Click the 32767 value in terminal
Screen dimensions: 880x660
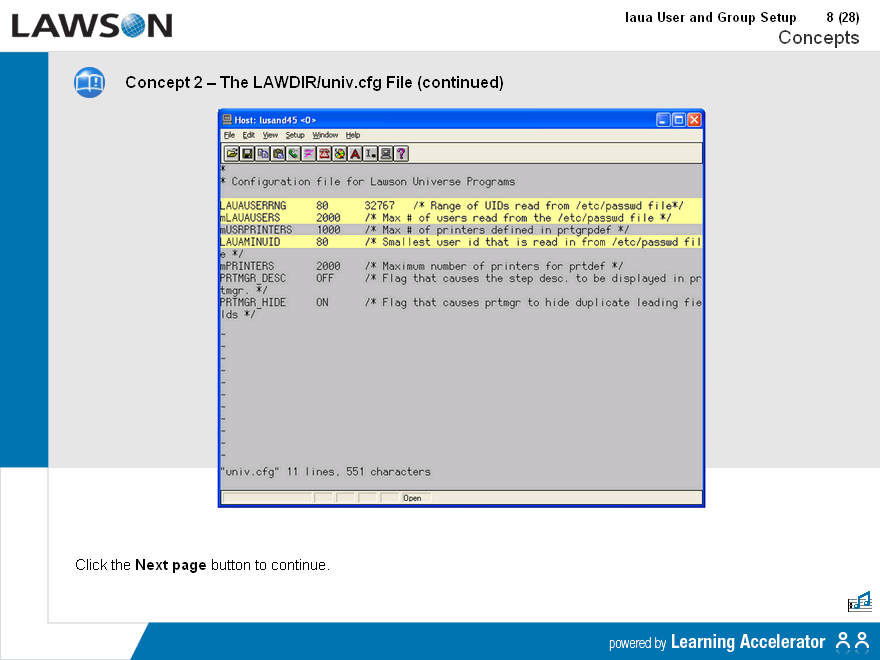tap(379, 205)
